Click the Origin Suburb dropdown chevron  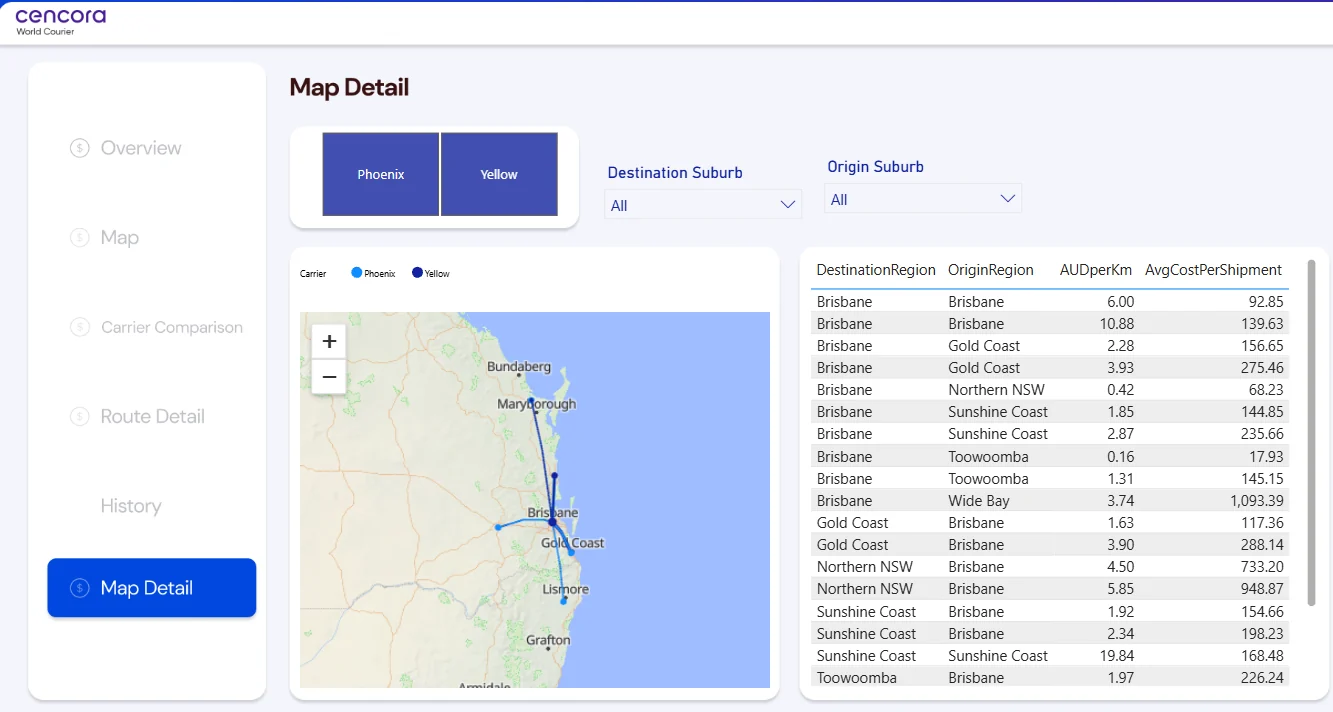[x=1007, y=199]
